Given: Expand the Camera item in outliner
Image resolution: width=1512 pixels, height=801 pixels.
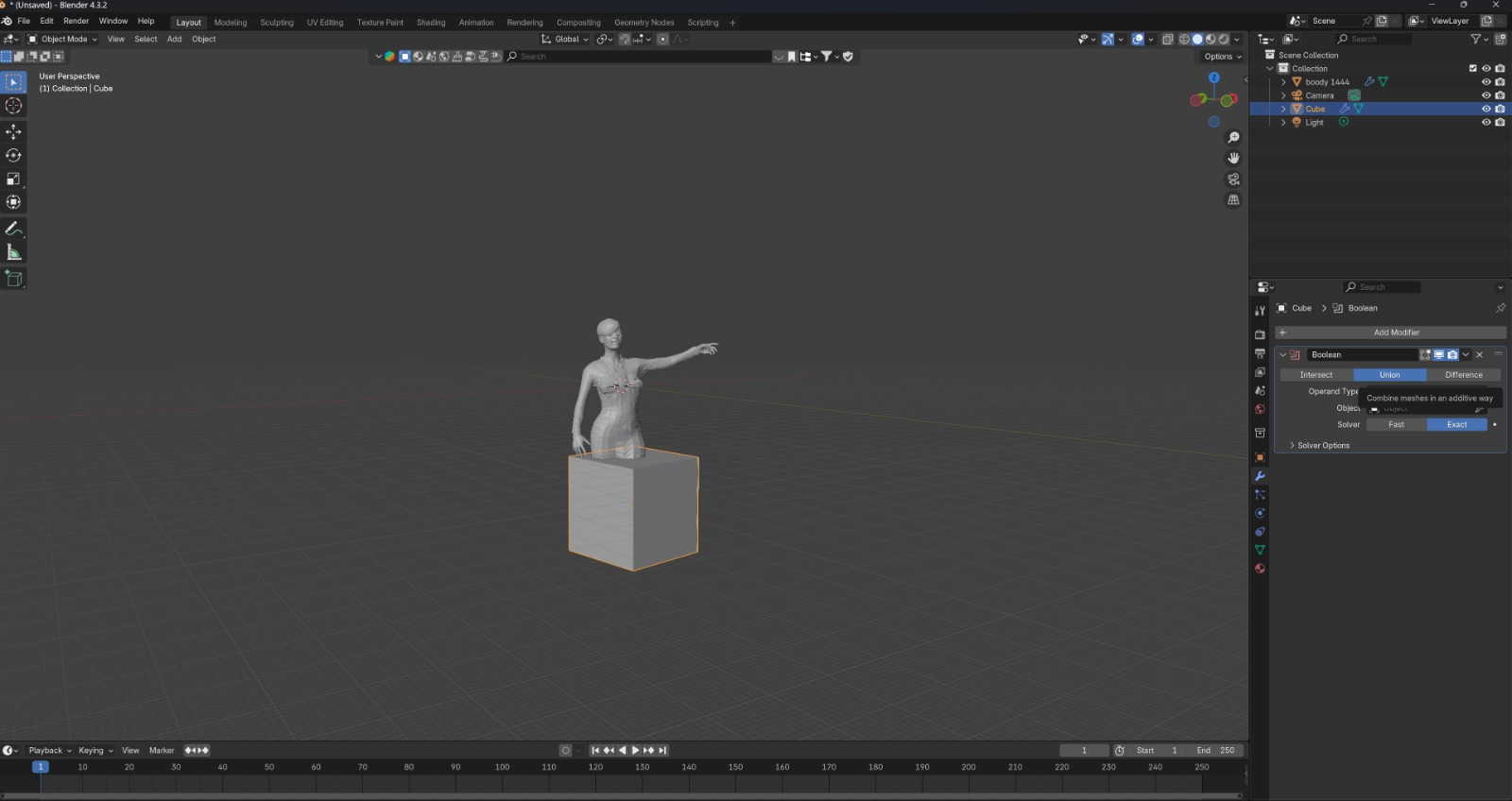Looking at the screenshot, I should (1283, 95).
